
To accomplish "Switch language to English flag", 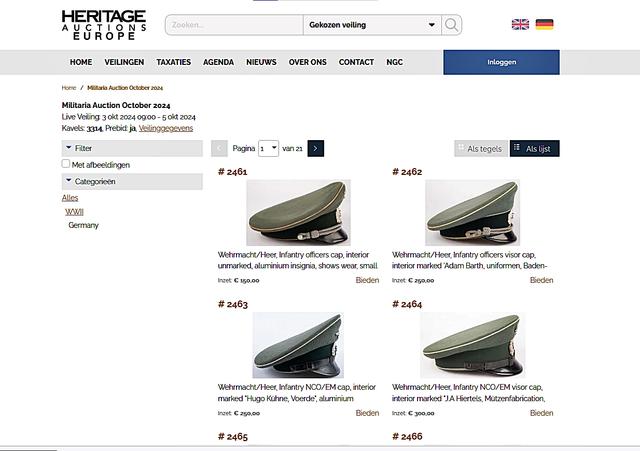I will click(520, 25).
